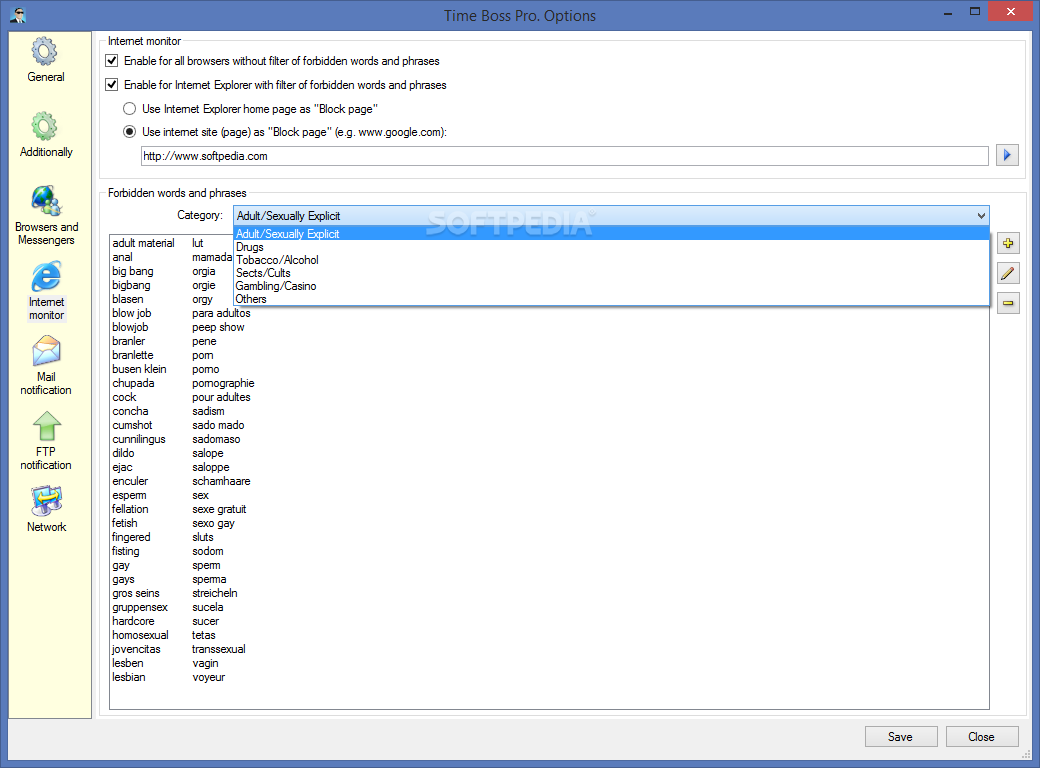Select 'peep show' in forbidden list
Image resolution: width=1040 pixels, height=768 pixels.
click(x=218, y=327)
